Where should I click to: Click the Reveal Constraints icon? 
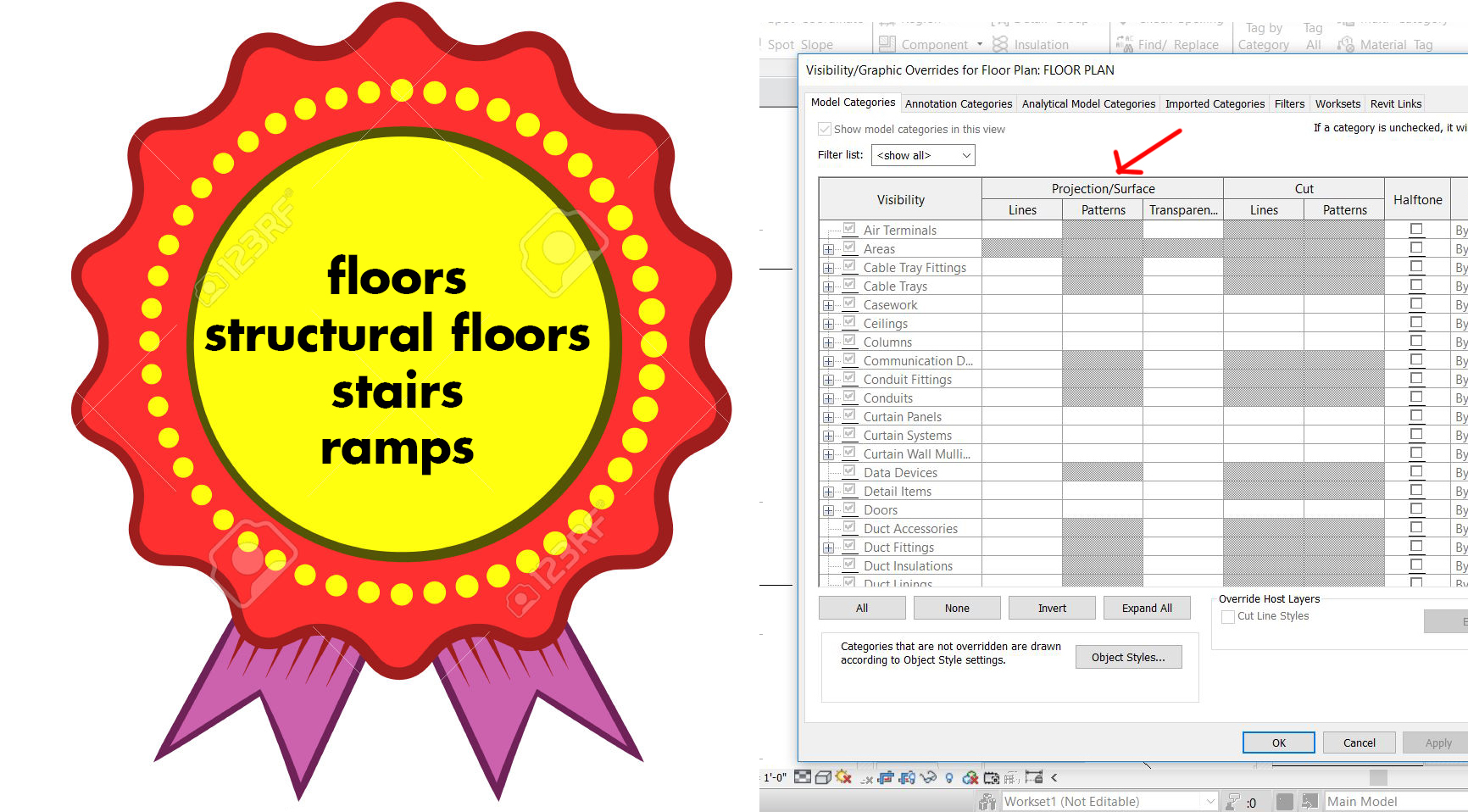click(x=1034, y=777)
